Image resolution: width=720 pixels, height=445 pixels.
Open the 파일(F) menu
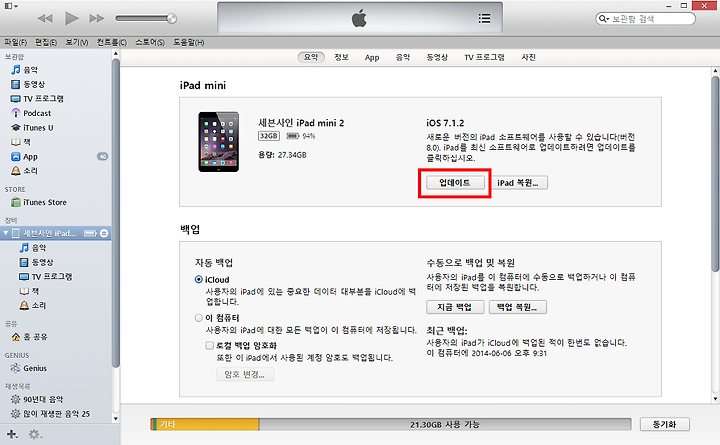(16, 42)
